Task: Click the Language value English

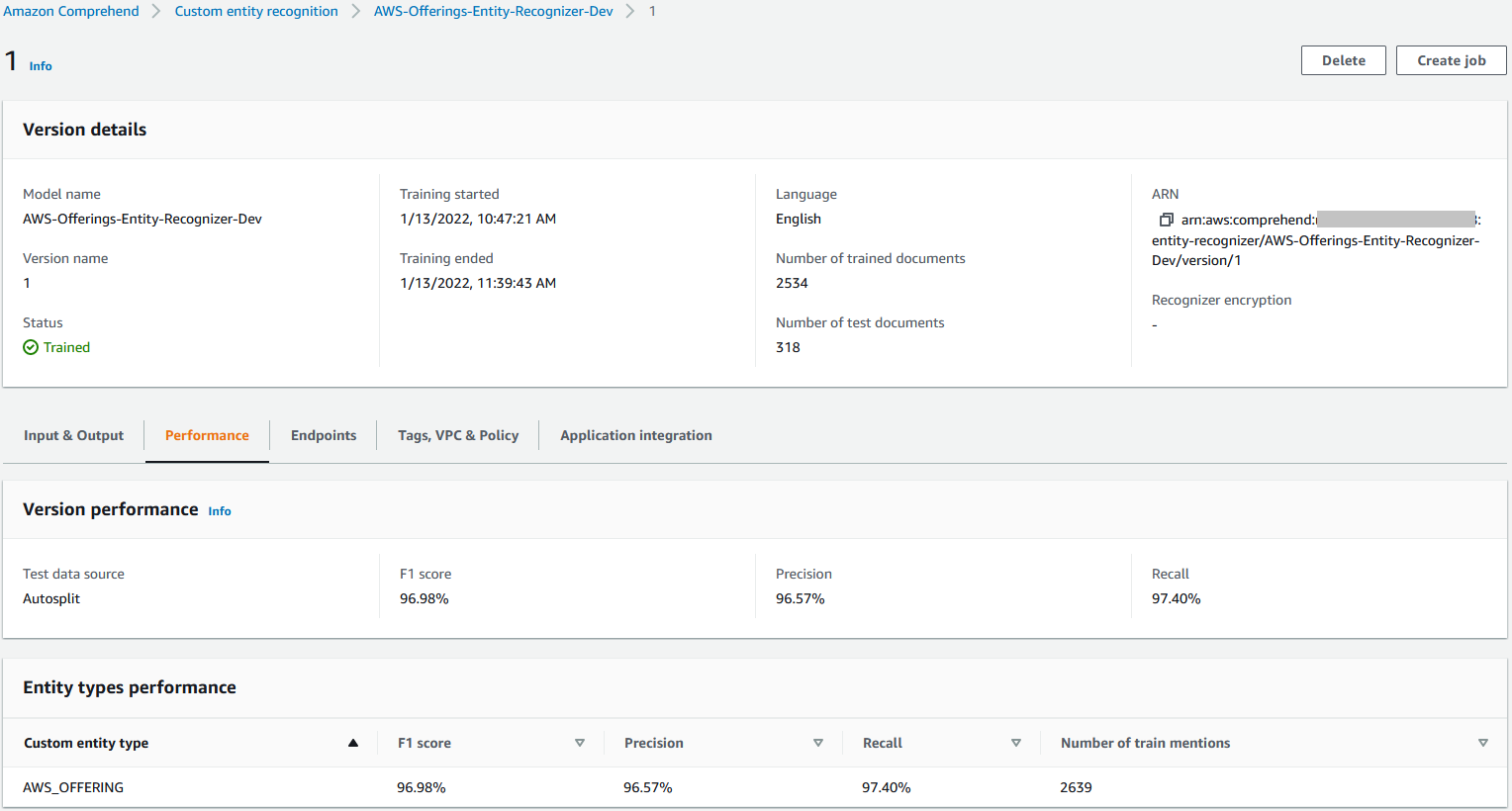Action: click(799, 219)
